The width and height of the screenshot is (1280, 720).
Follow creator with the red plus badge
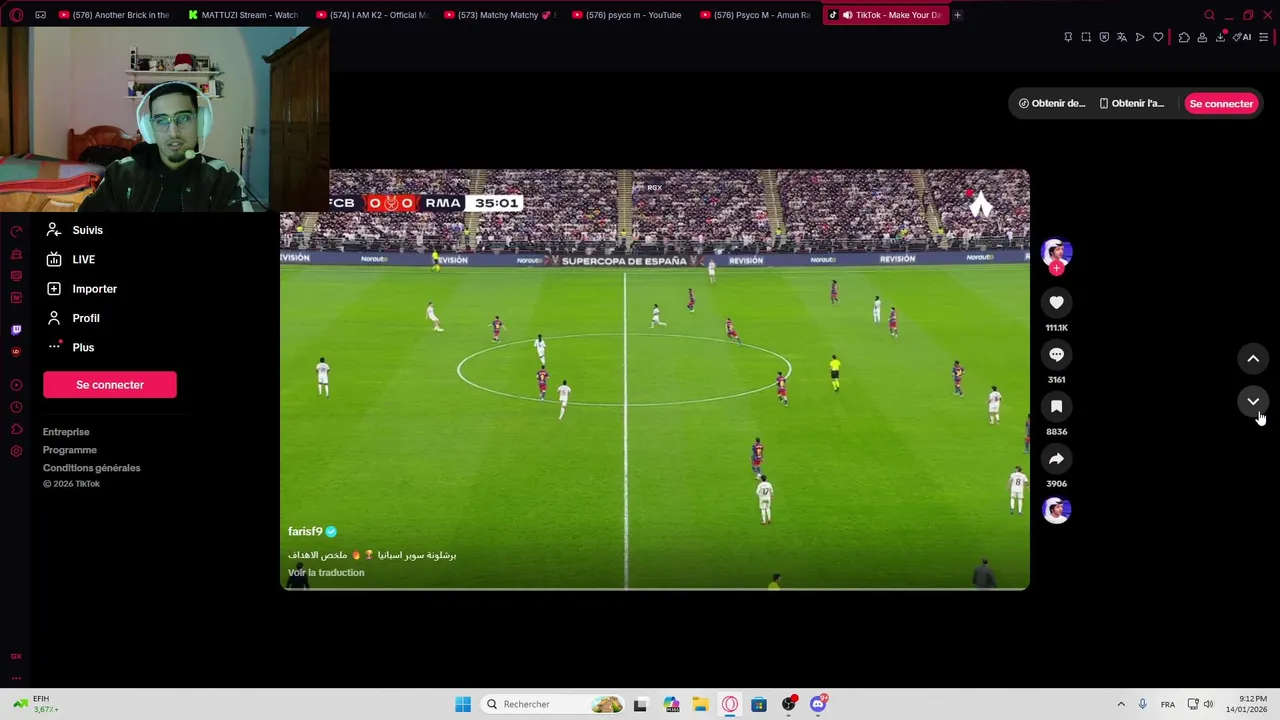1056,268
